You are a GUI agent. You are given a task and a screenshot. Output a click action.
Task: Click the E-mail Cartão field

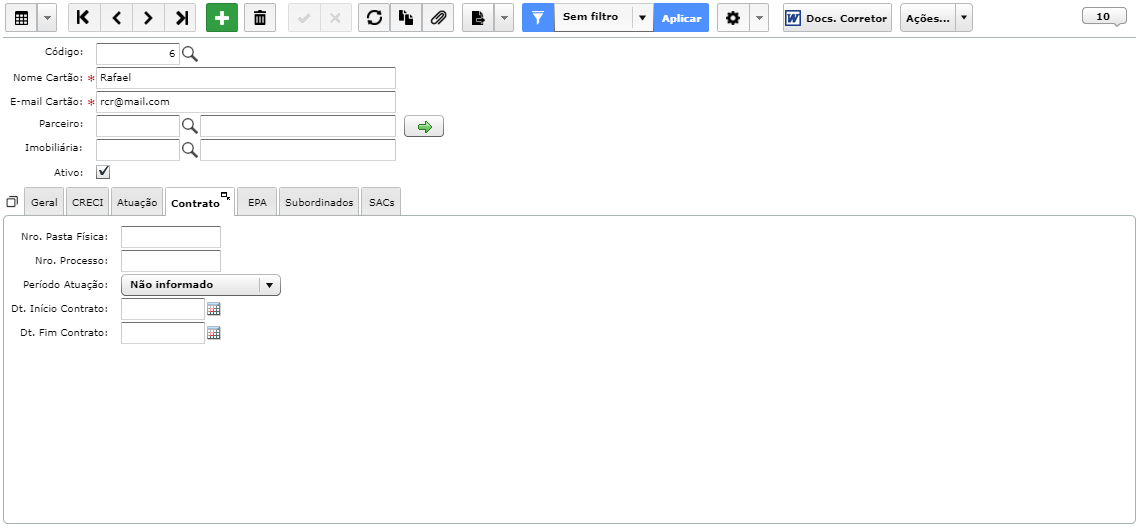coord(246,102)
